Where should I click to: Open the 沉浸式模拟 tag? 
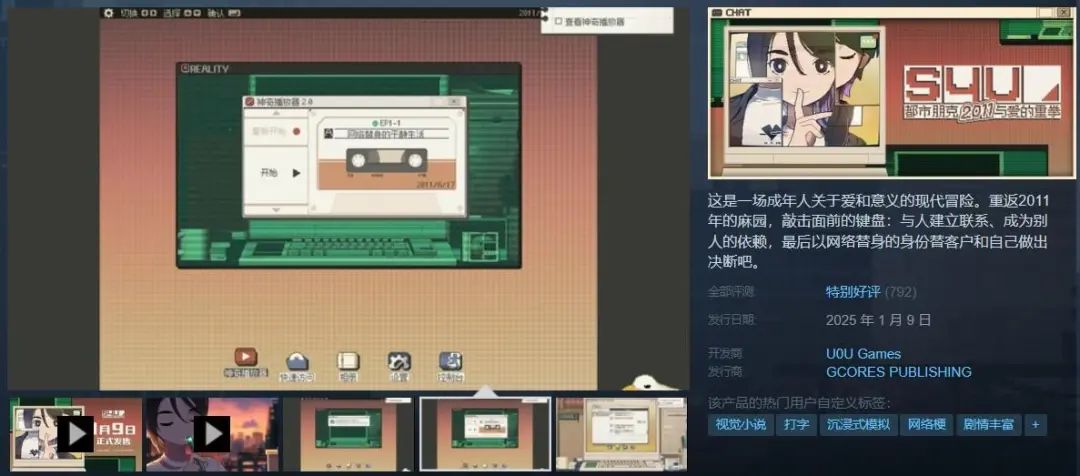pos(858,424)
